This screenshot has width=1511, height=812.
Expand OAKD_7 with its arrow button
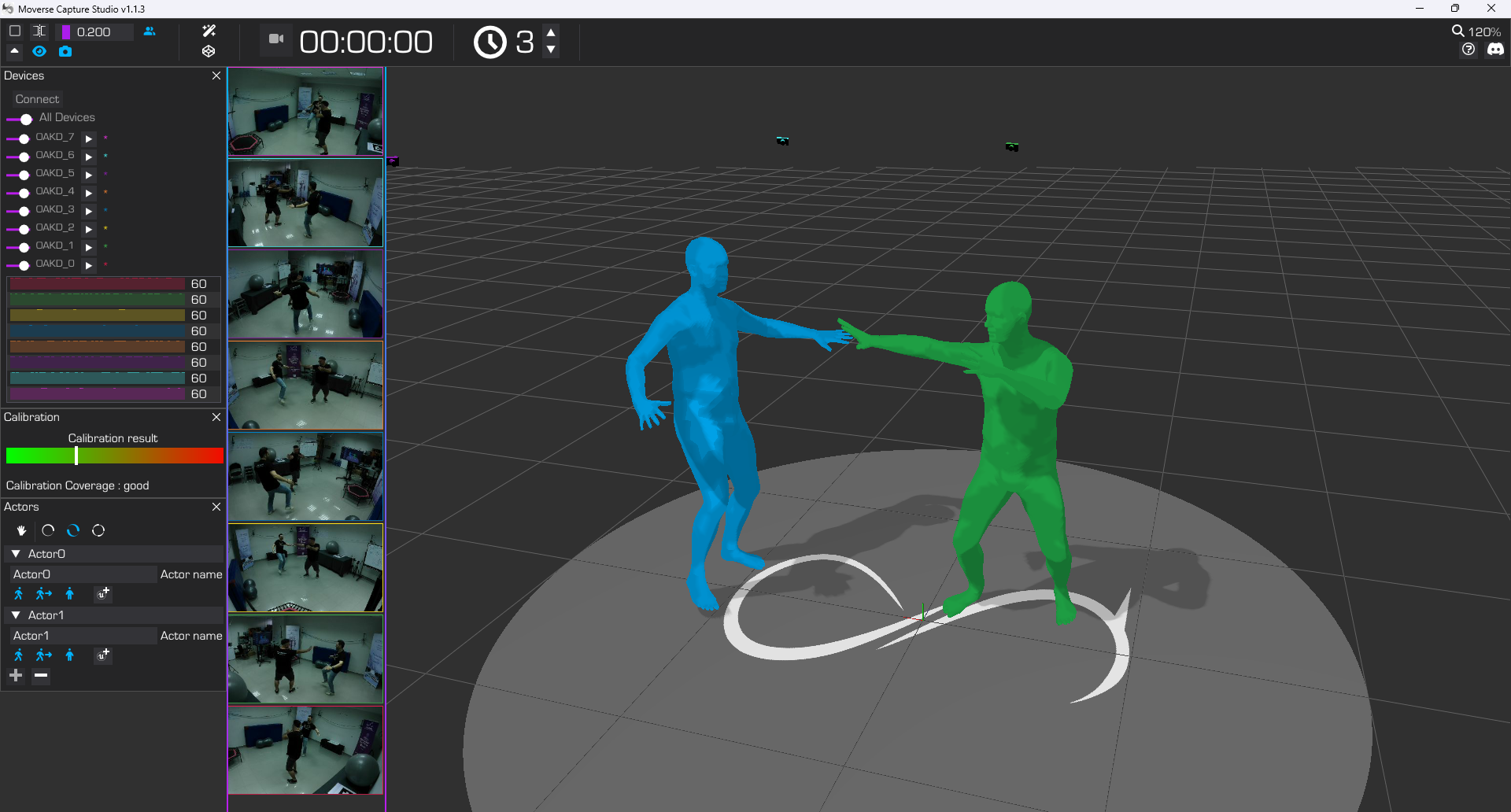coord(89,138)
